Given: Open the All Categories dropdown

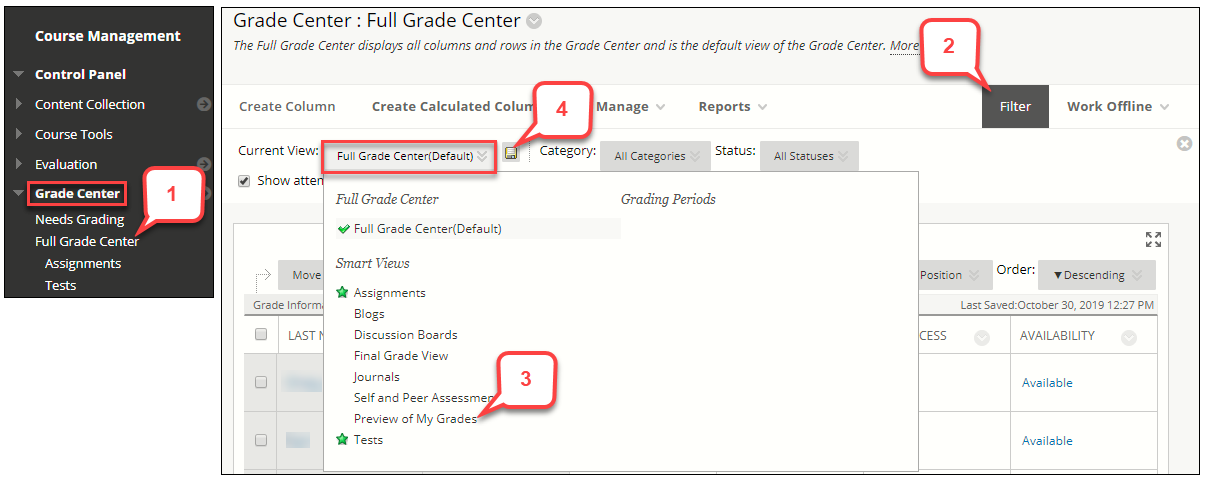Looking at the screenshot, I should [x=656, y=156].
